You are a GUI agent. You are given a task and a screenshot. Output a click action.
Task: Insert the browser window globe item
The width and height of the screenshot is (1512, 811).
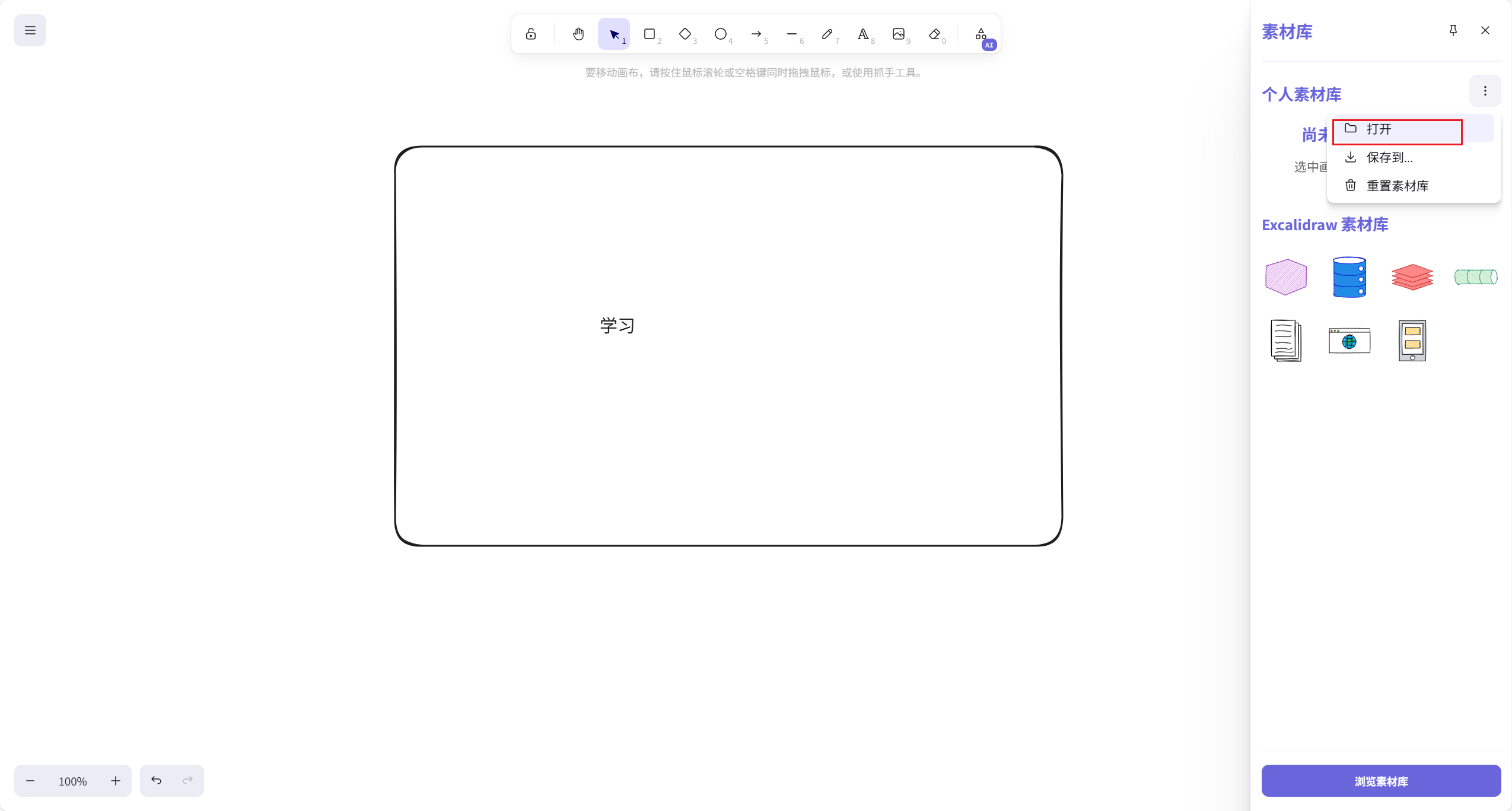(x=1349, y=341)
